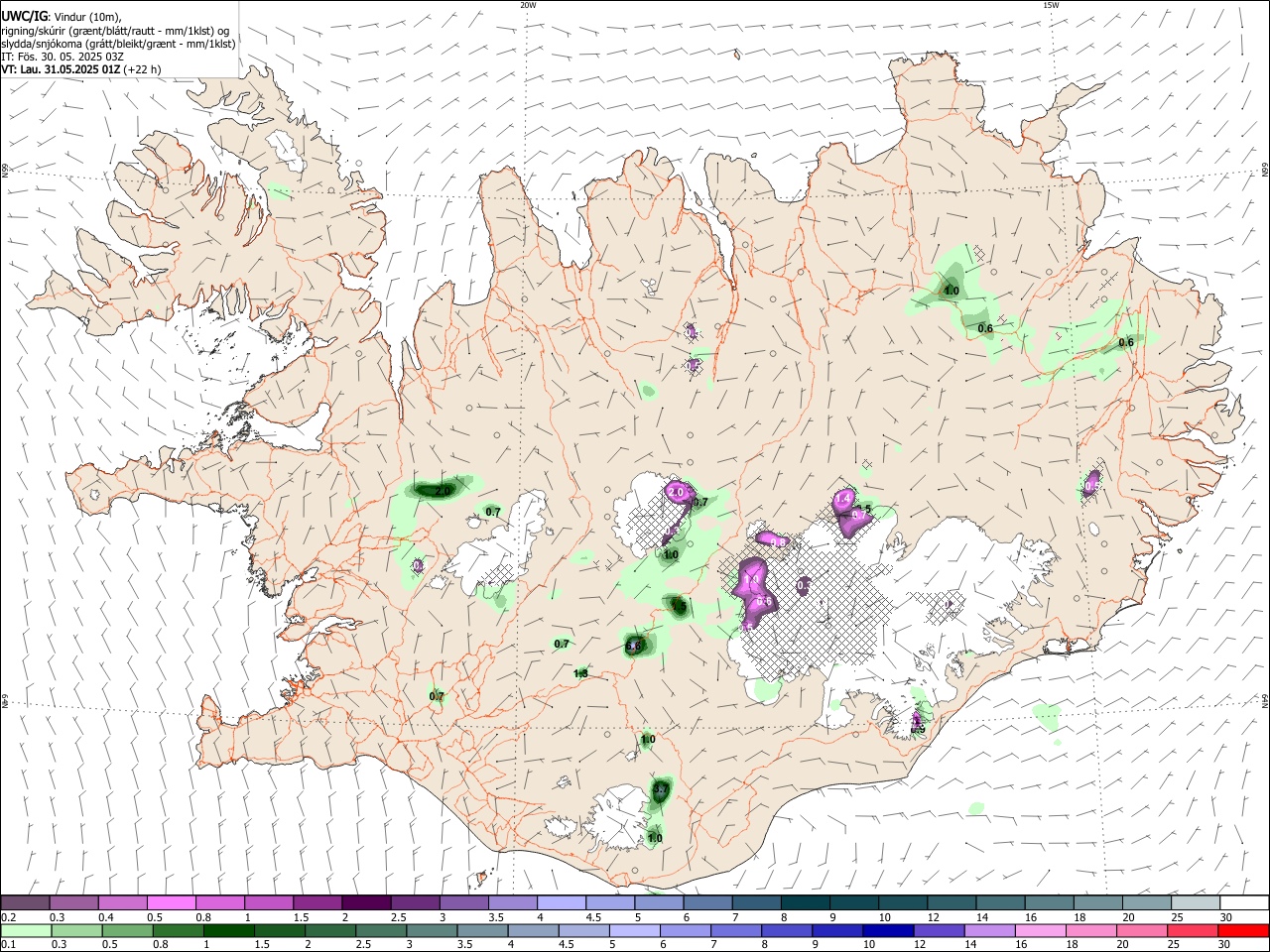
Task: Click the 0.5 bright pink swatch in upper legend
Action: (x=171, y=903)
